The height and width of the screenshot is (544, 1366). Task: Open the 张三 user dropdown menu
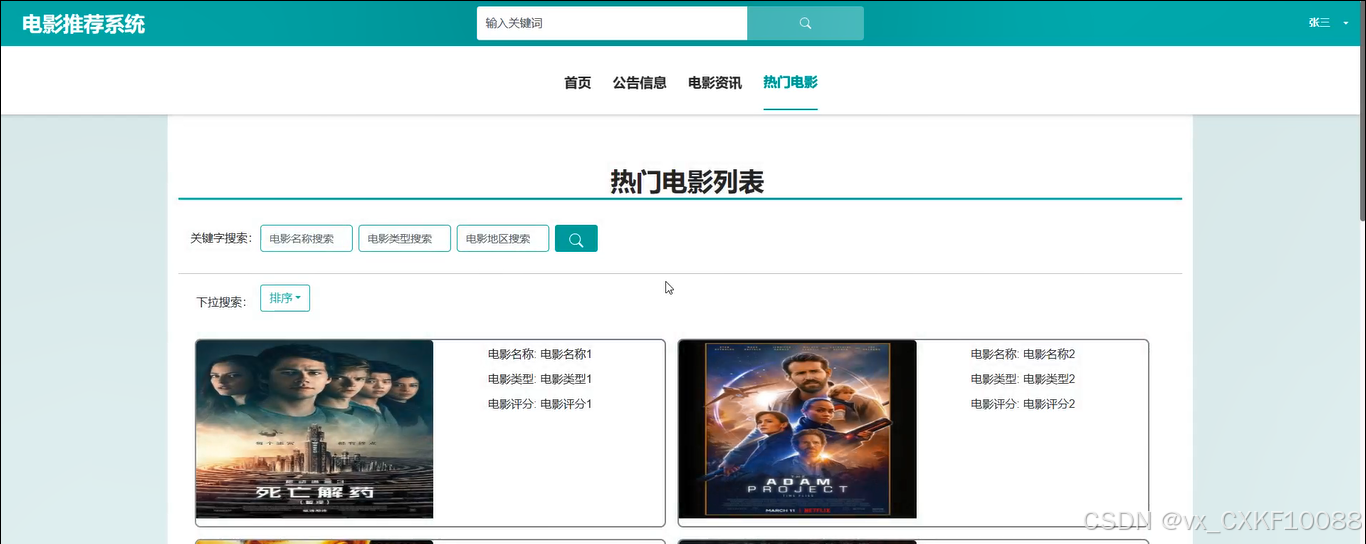click(1329, 22)
